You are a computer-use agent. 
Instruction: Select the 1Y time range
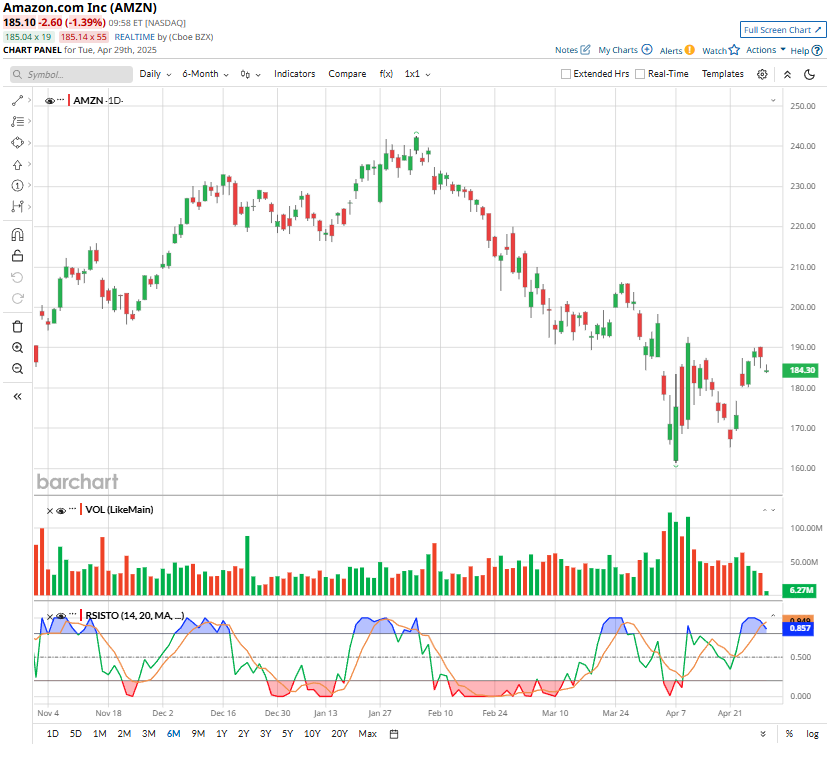[222, 734]
